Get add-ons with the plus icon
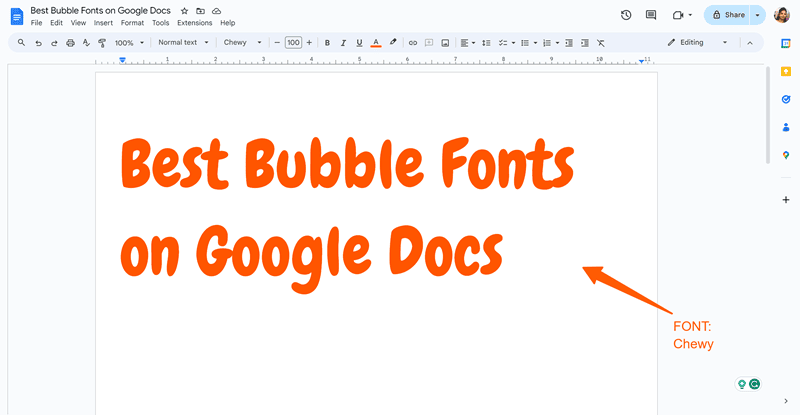Viewport: 800px width, 415px height. pos(786,200)
